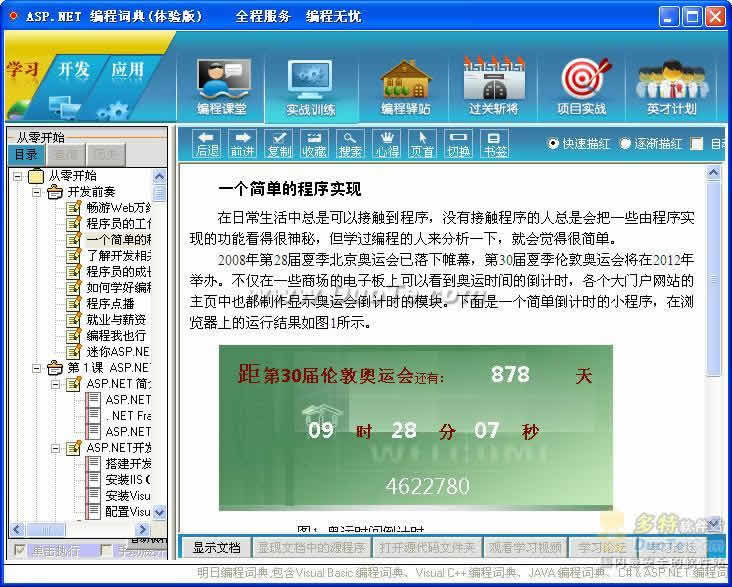Select the 逐渐描红 radio button
The image size is (732, 587).
click(626, 144)
